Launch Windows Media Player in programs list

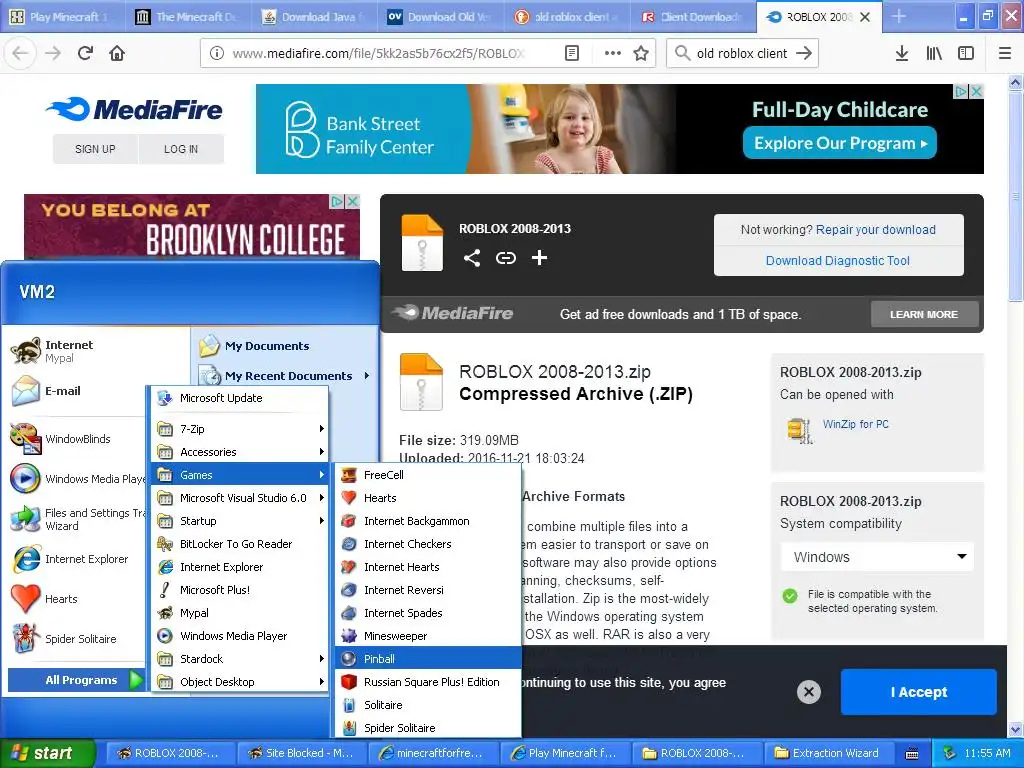240,635
